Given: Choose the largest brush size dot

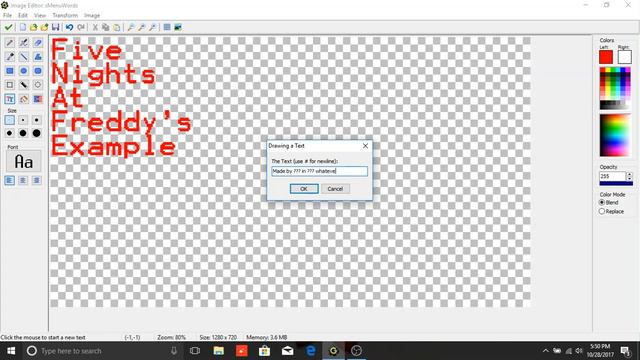Looking at the screenshot, I should pos(36,133).
